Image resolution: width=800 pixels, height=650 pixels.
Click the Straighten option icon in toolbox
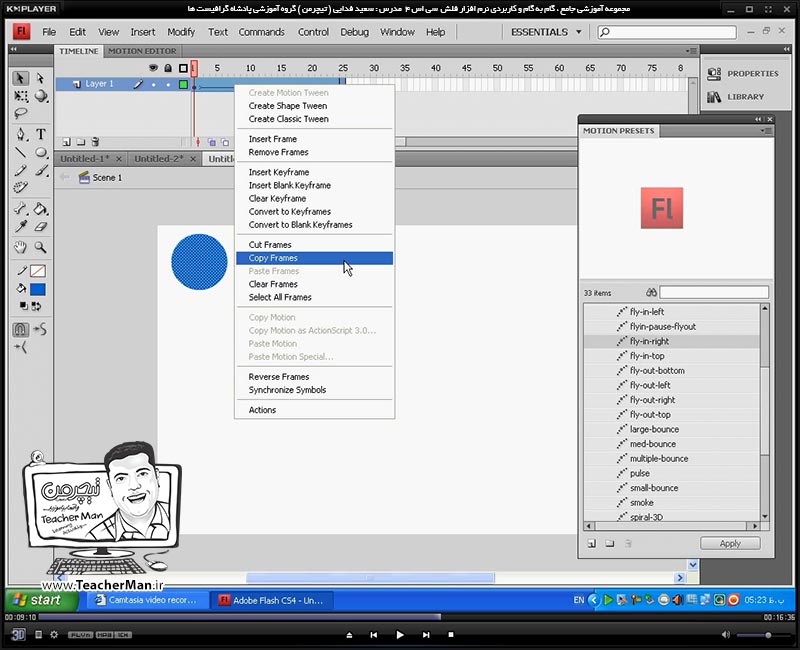20,347
